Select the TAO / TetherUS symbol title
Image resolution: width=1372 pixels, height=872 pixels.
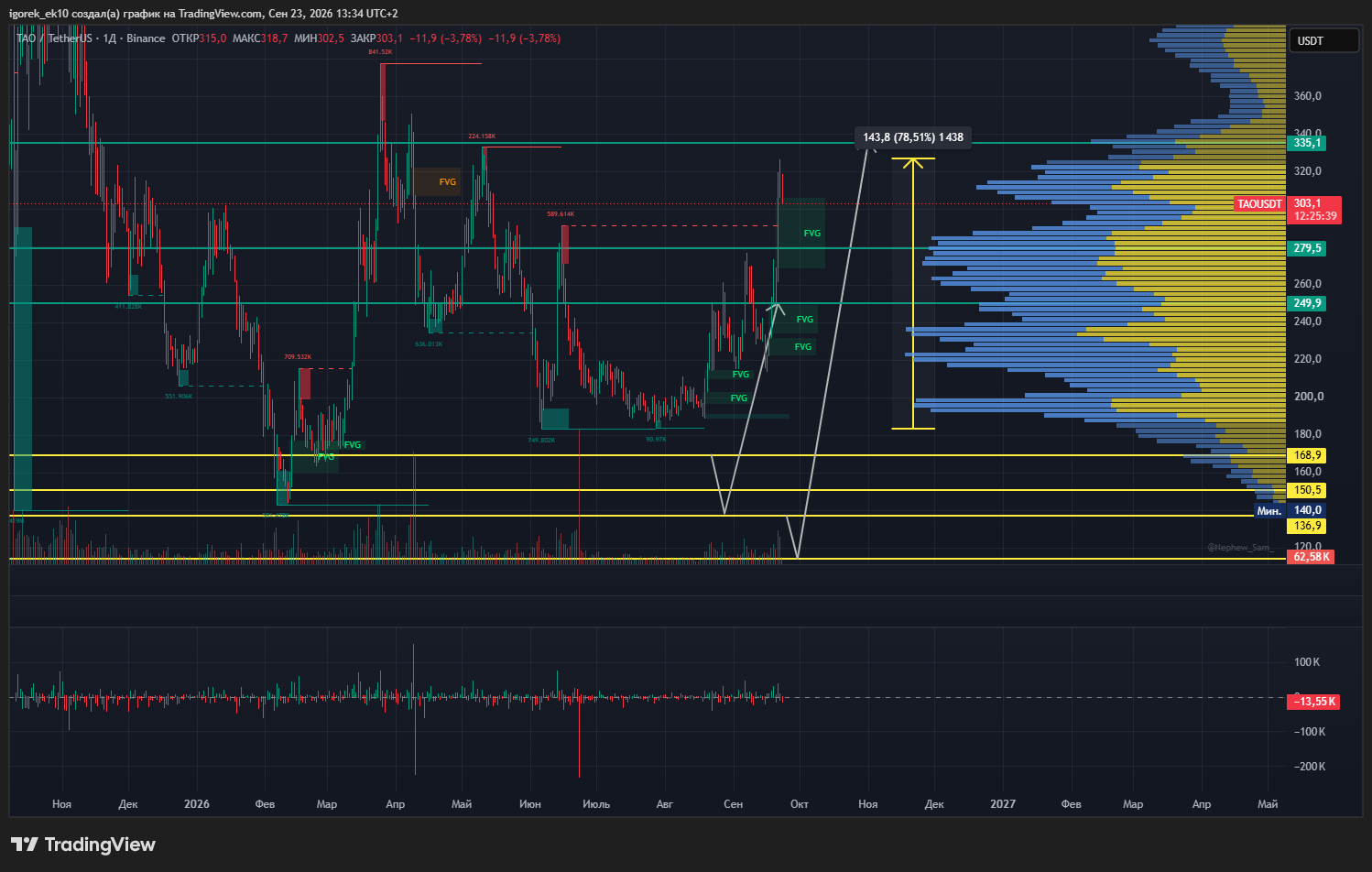pos(54,38)
